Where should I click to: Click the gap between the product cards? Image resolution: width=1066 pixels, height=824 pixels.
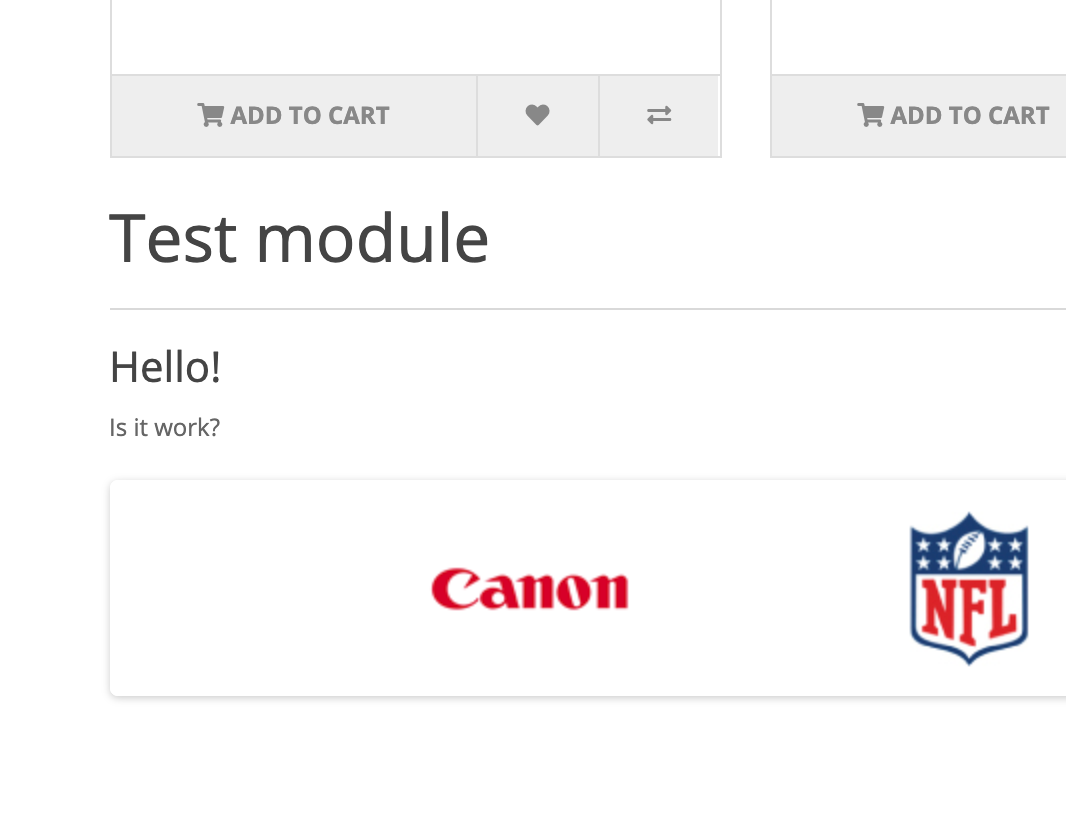tap(746, 78)
